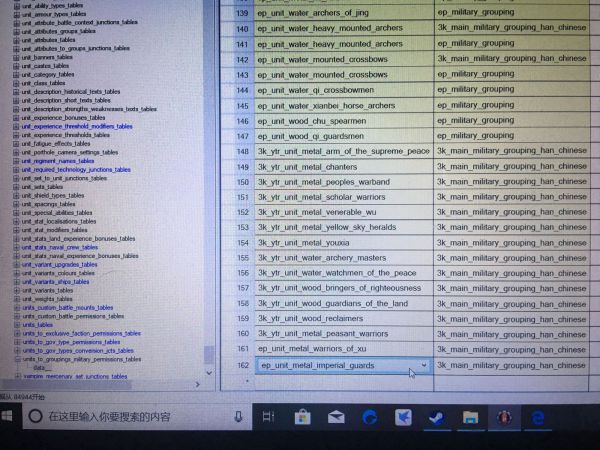Open the Mail app in the taskbar
Image resolution: width=600 pixels, height=450 pixels.
pyautogui.click(x=335, y=417)
